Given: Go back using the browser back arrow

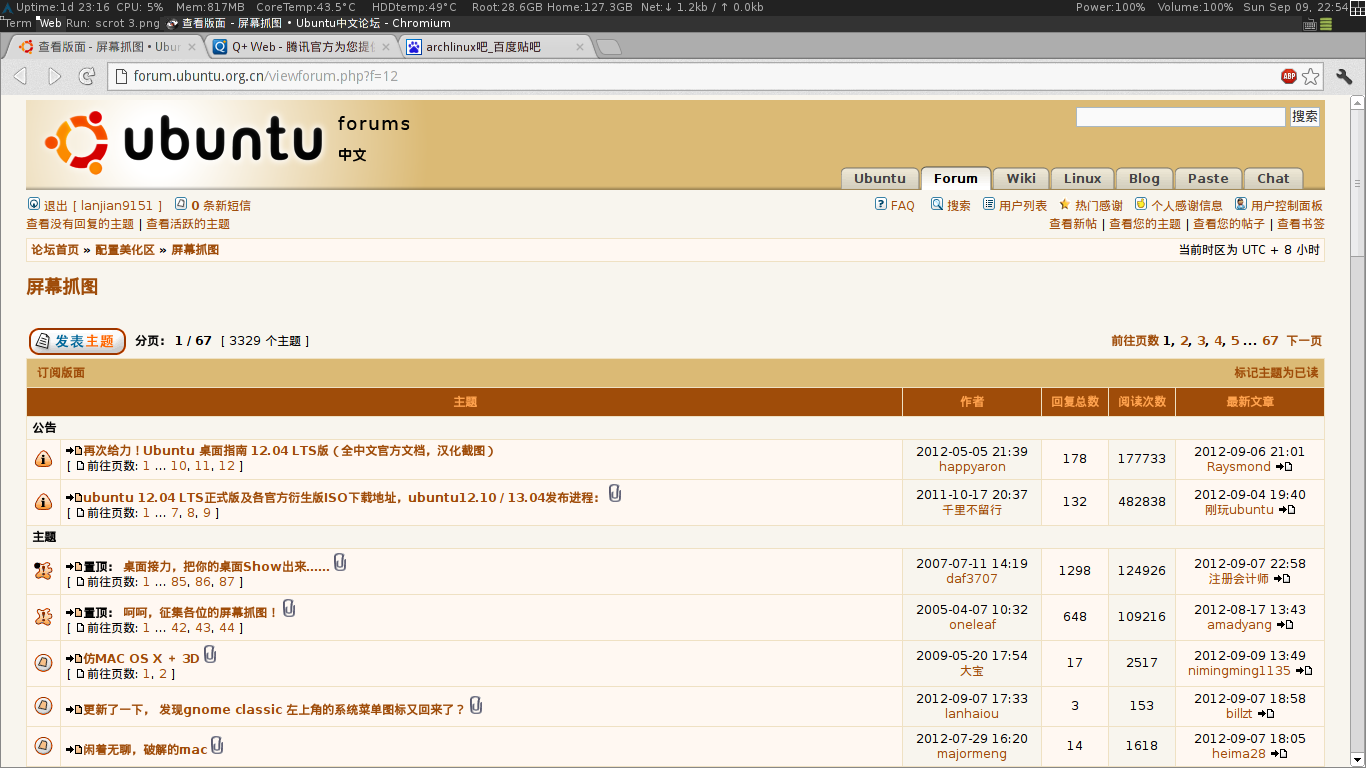Looking at the screenshot, I should tap(21, 76).
